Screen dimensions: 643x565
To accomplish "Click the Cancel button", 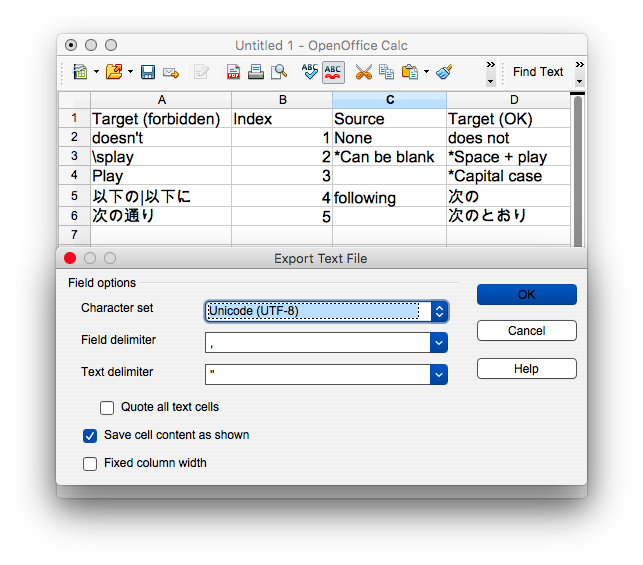I will click(x=527, y=330).
